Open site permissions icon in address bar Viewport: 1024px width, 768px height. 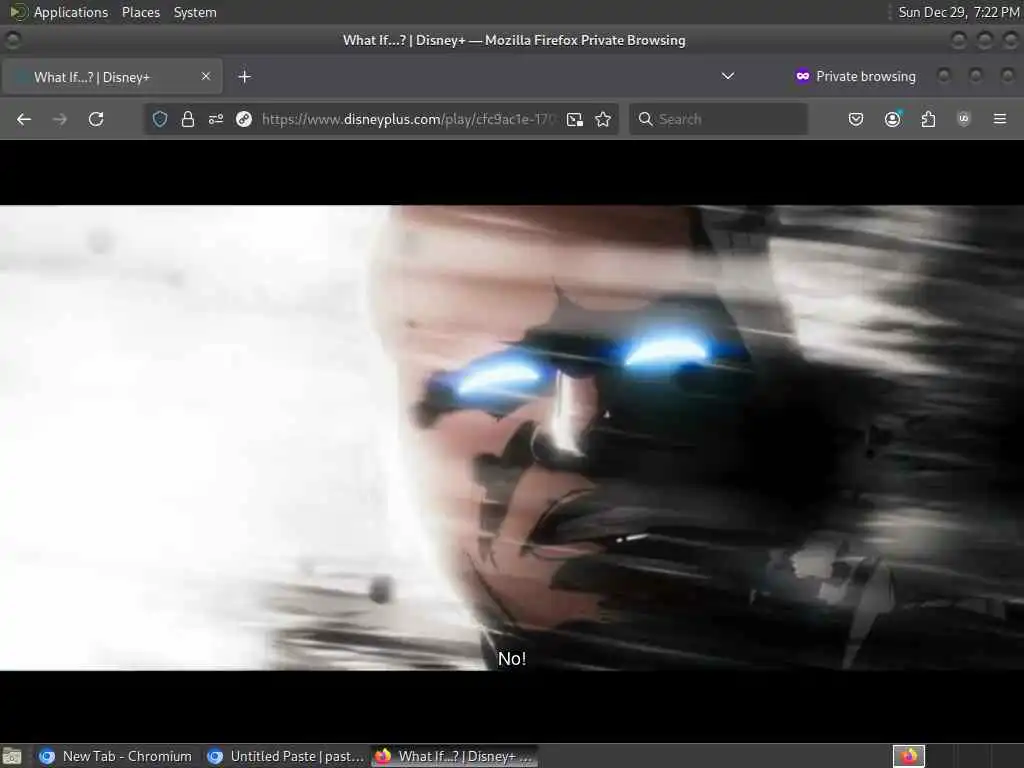point(216,119)
